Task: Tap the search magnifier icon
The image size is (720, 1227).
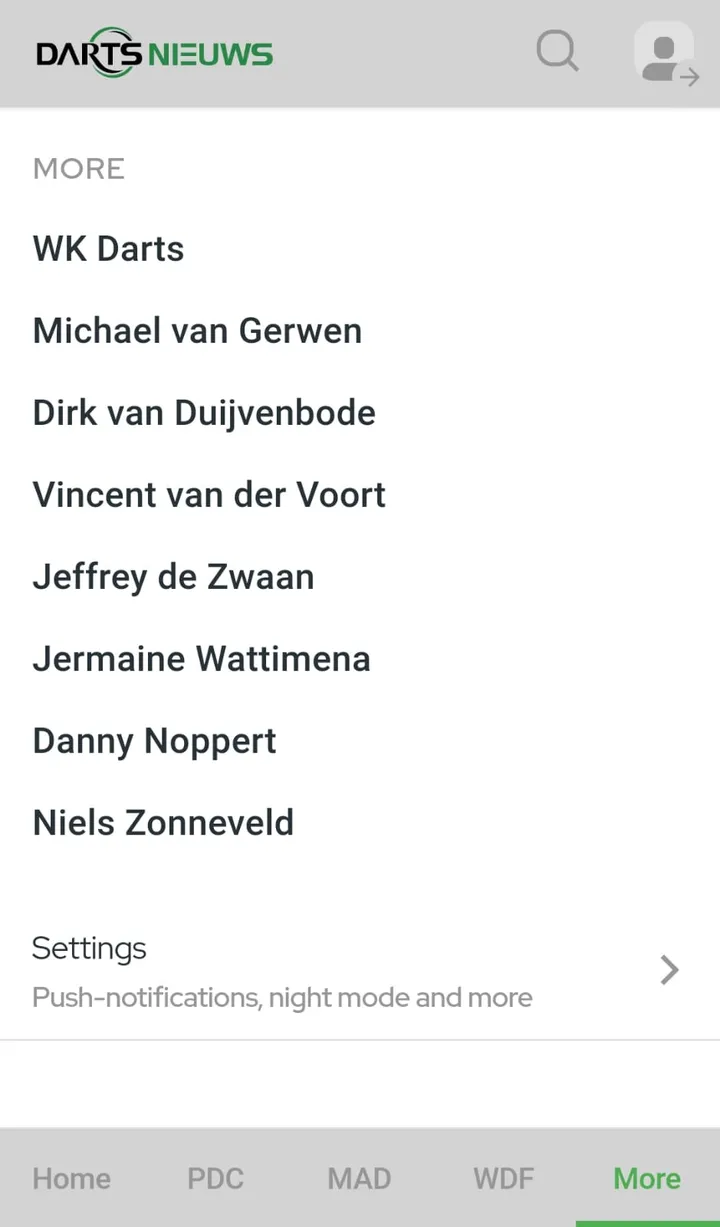Action: coord(557,51)
